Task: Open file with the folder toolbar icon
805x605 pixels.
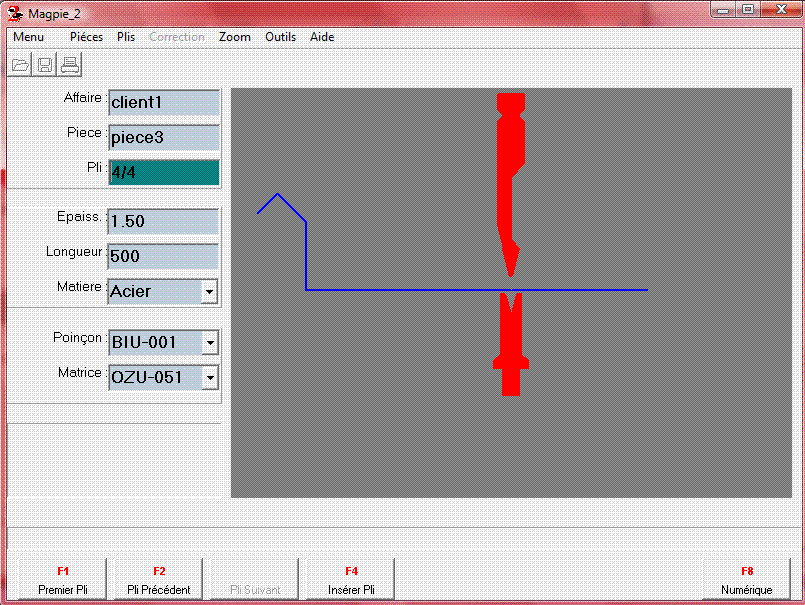Action: point(20,65)
